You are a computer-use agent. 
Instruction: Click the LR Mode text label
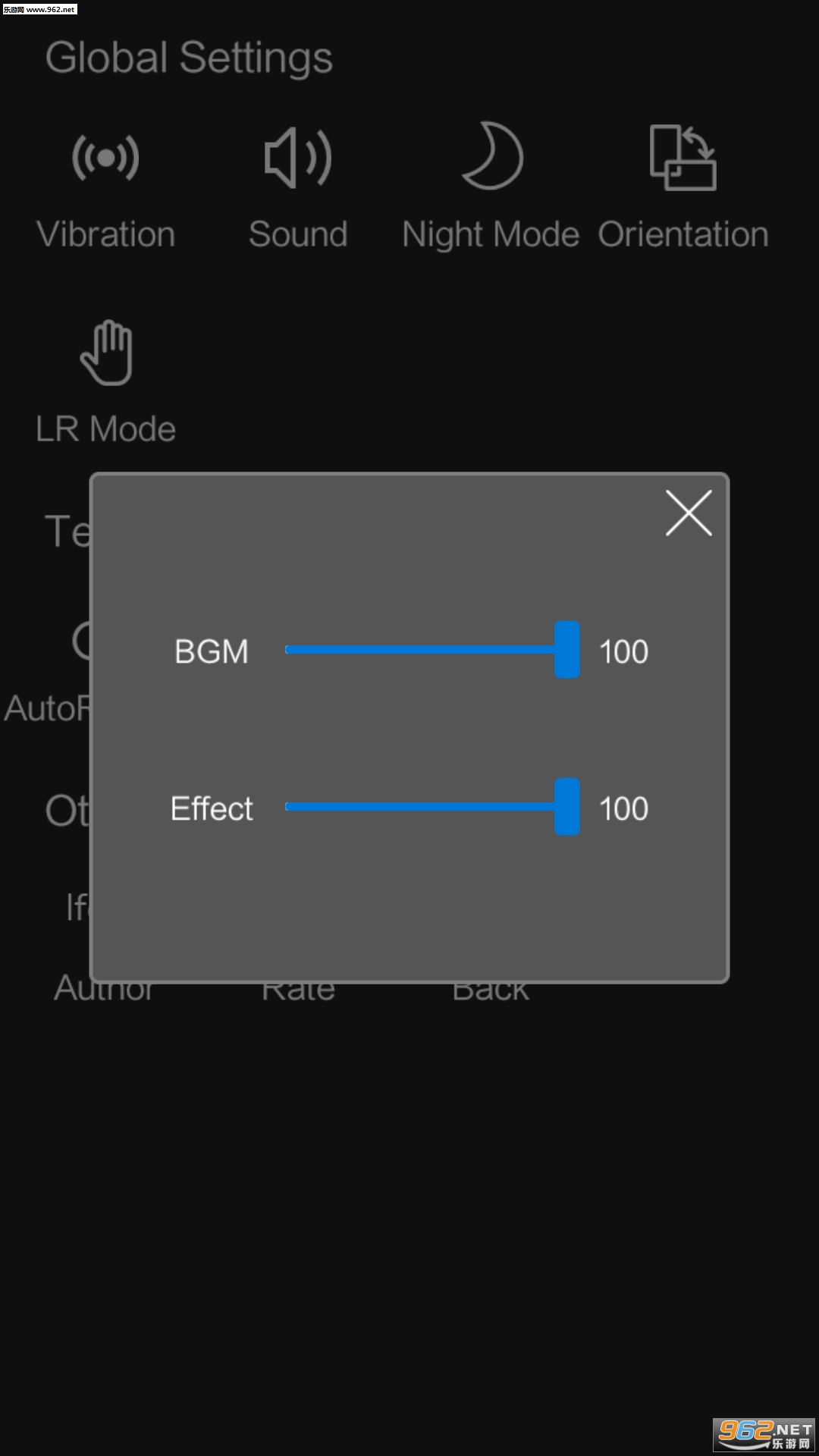pos(106,429)
